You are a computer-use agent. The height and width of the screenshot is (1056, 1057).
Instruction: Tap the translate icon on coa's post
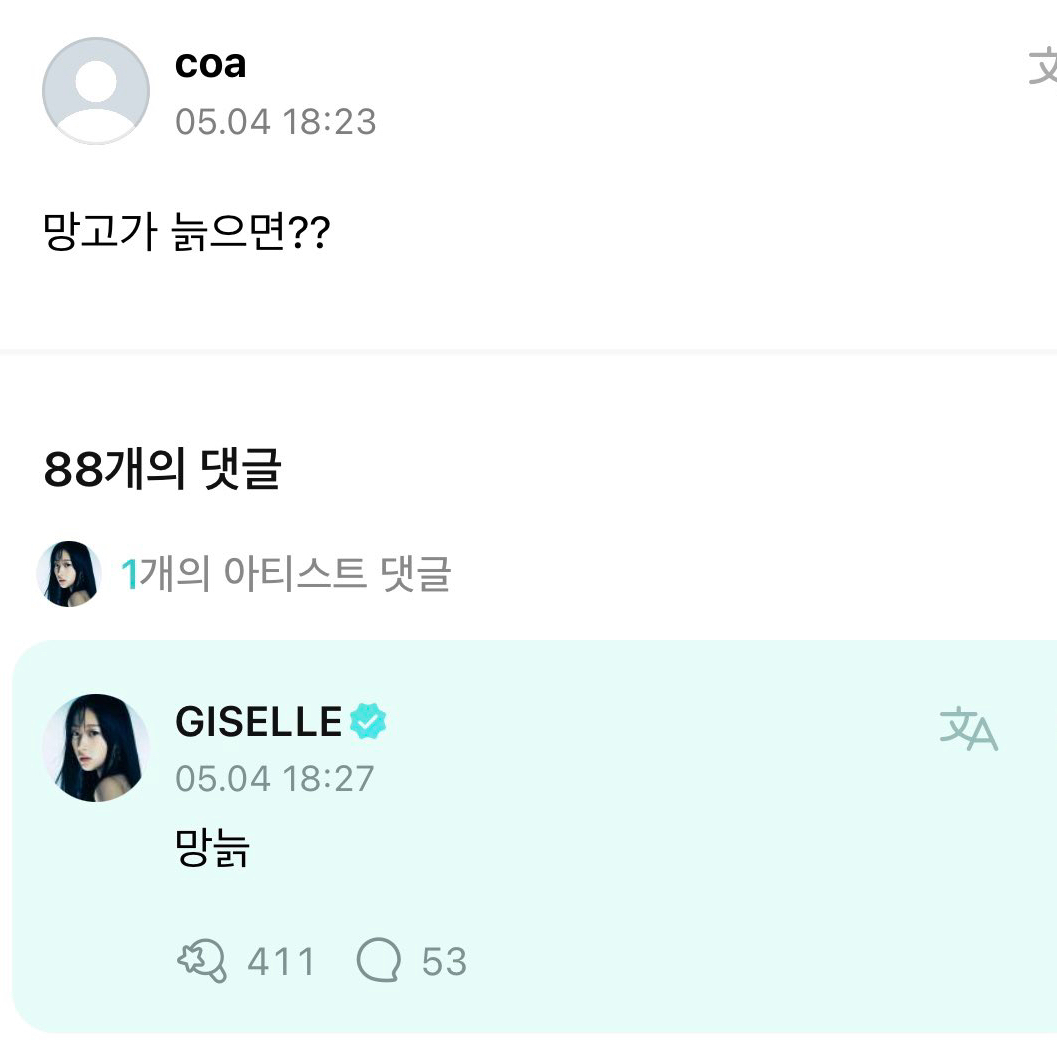click(1043, 68)
